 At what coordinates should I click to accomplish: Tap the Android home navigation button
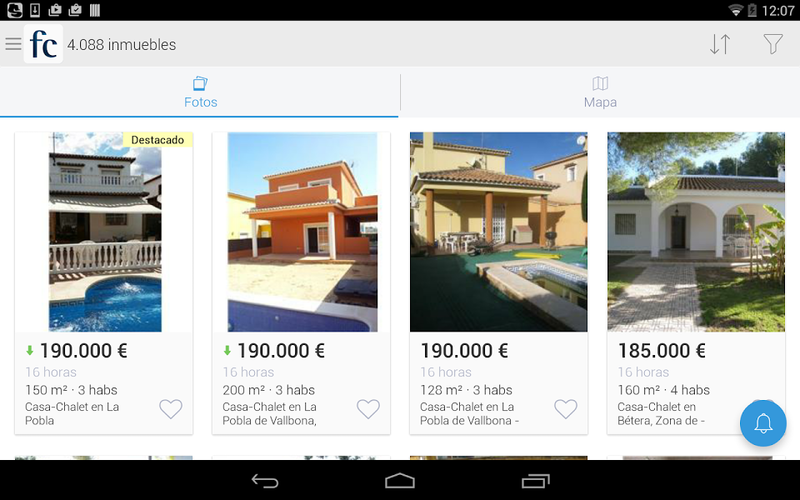(x=400, y=481)
